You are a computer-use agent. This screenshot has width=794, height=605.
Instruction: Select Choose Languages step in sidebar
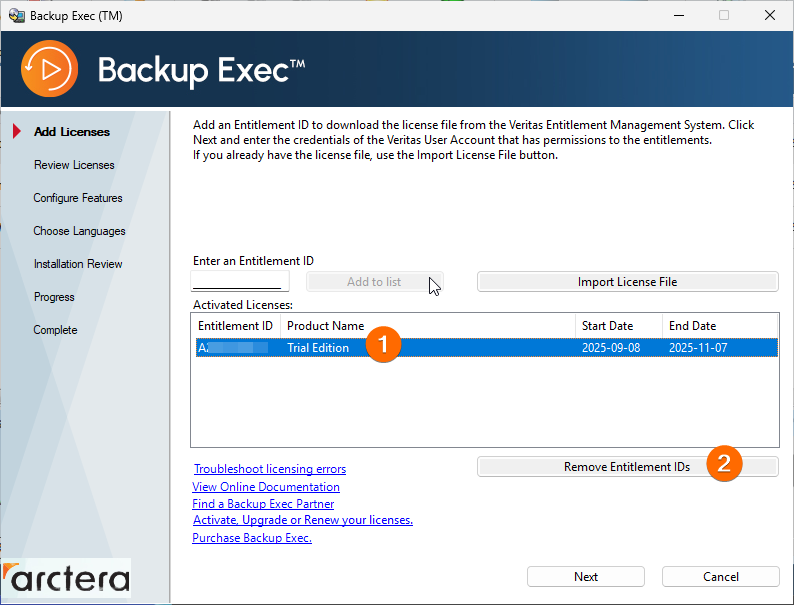click(80, 231)
